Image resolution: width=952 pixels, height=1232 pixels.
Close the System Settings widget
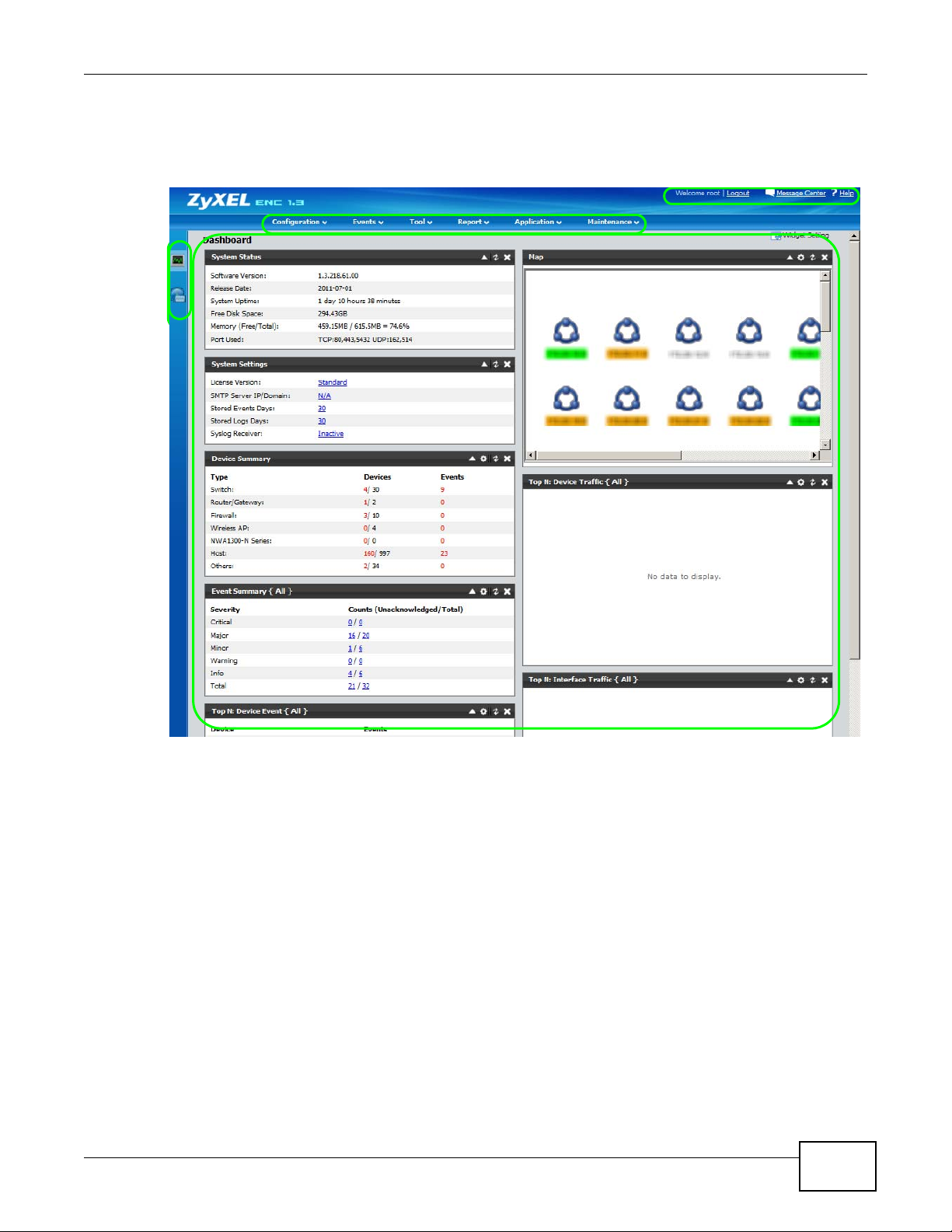(507, 365)
